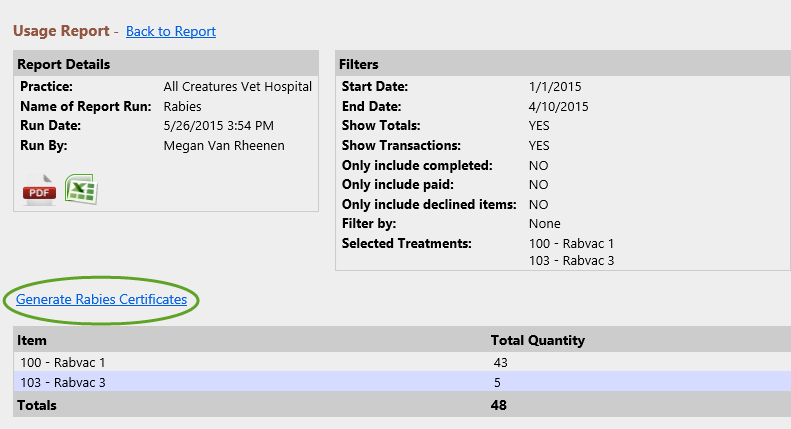Open the Back to Report link
The width and height of the screenshot is (791, 429).
[171, 31]
